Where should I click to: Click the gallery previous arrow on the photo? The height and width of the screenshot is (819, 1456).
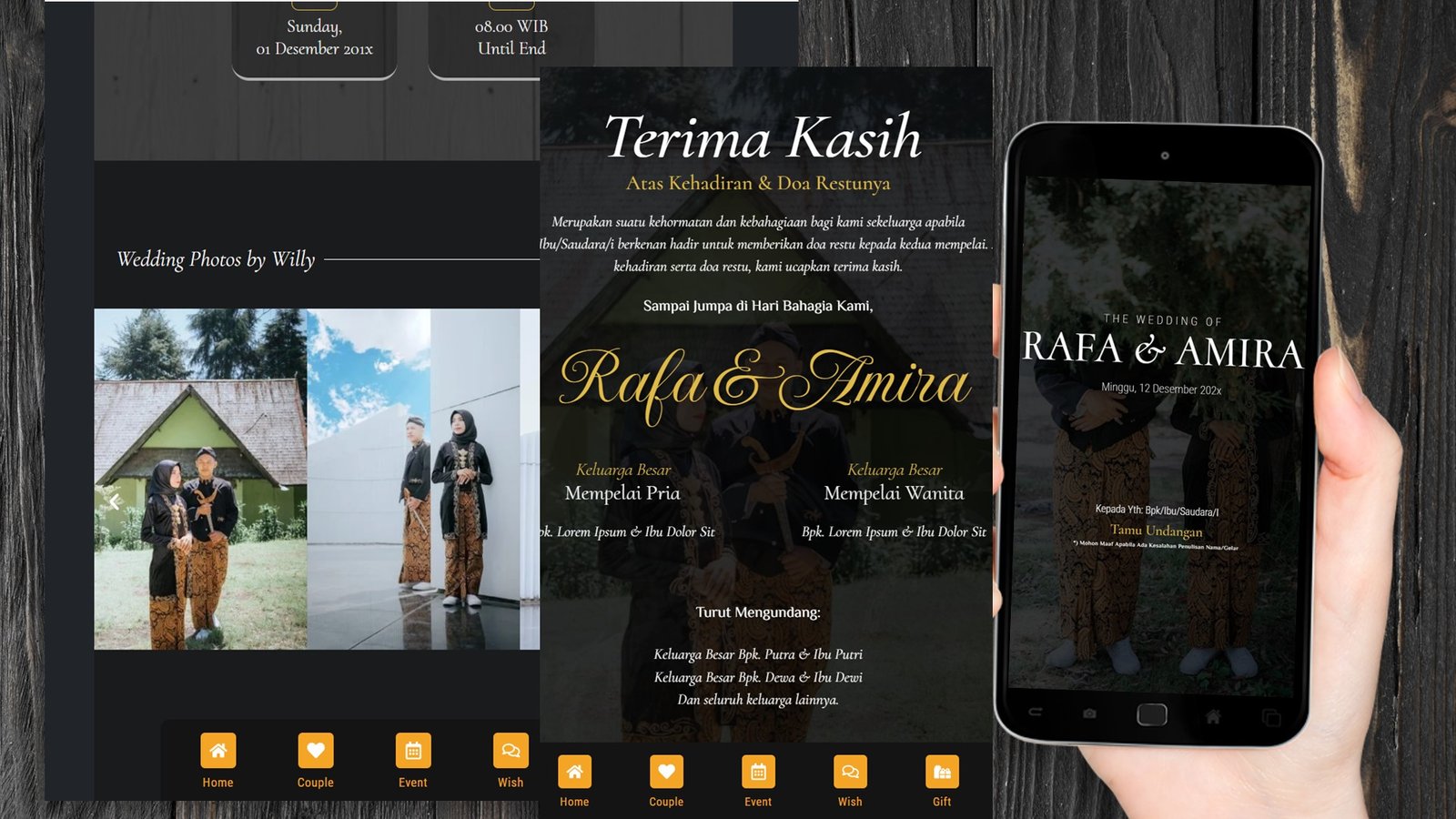(115, 501)
